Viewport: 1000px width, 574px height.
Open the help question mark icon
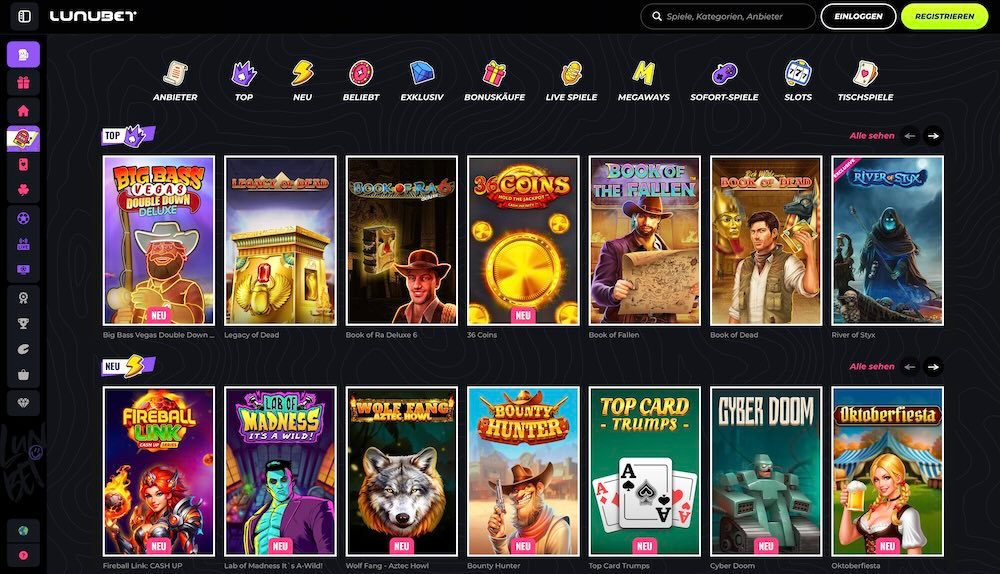(x=23, y=556)
